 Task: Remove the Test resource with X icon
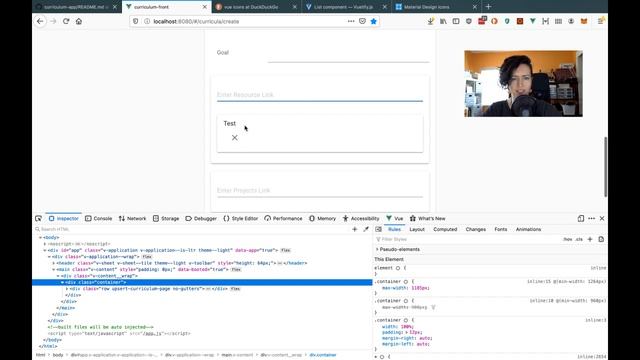tap(235, 138)
